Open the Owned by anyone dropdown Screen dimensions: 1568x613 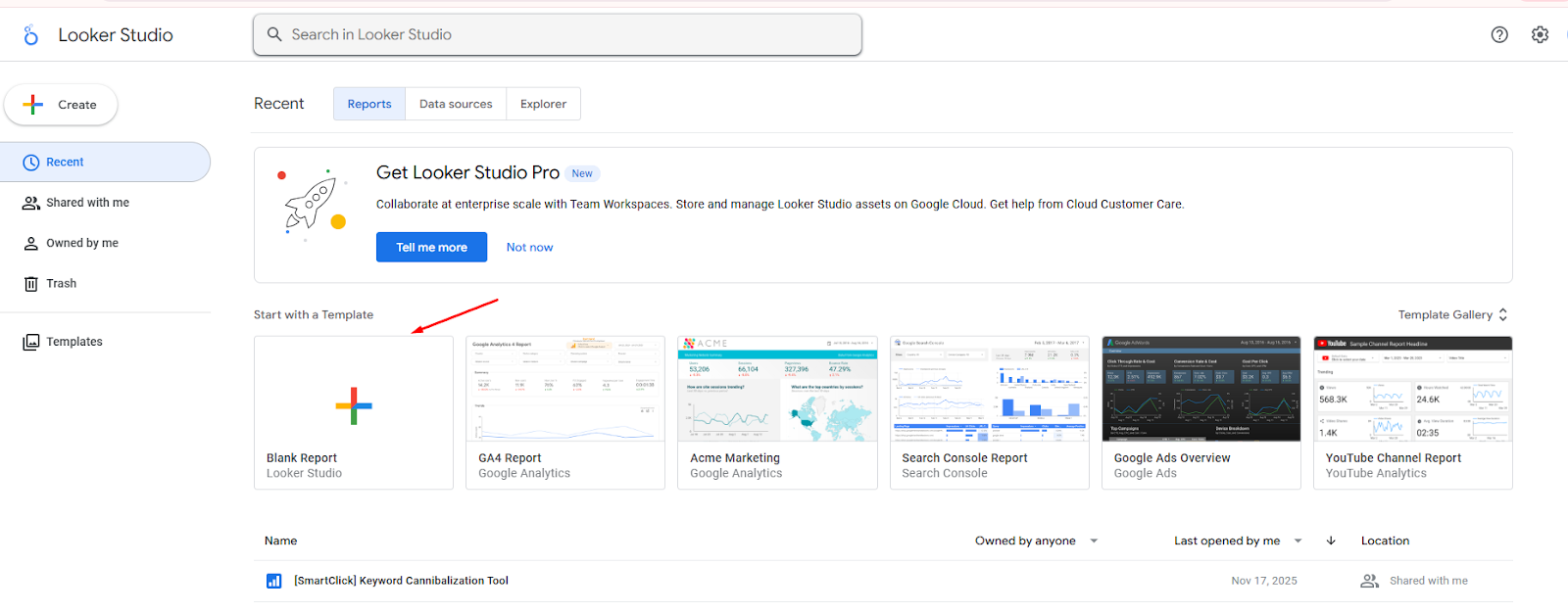click(1036, 541)
